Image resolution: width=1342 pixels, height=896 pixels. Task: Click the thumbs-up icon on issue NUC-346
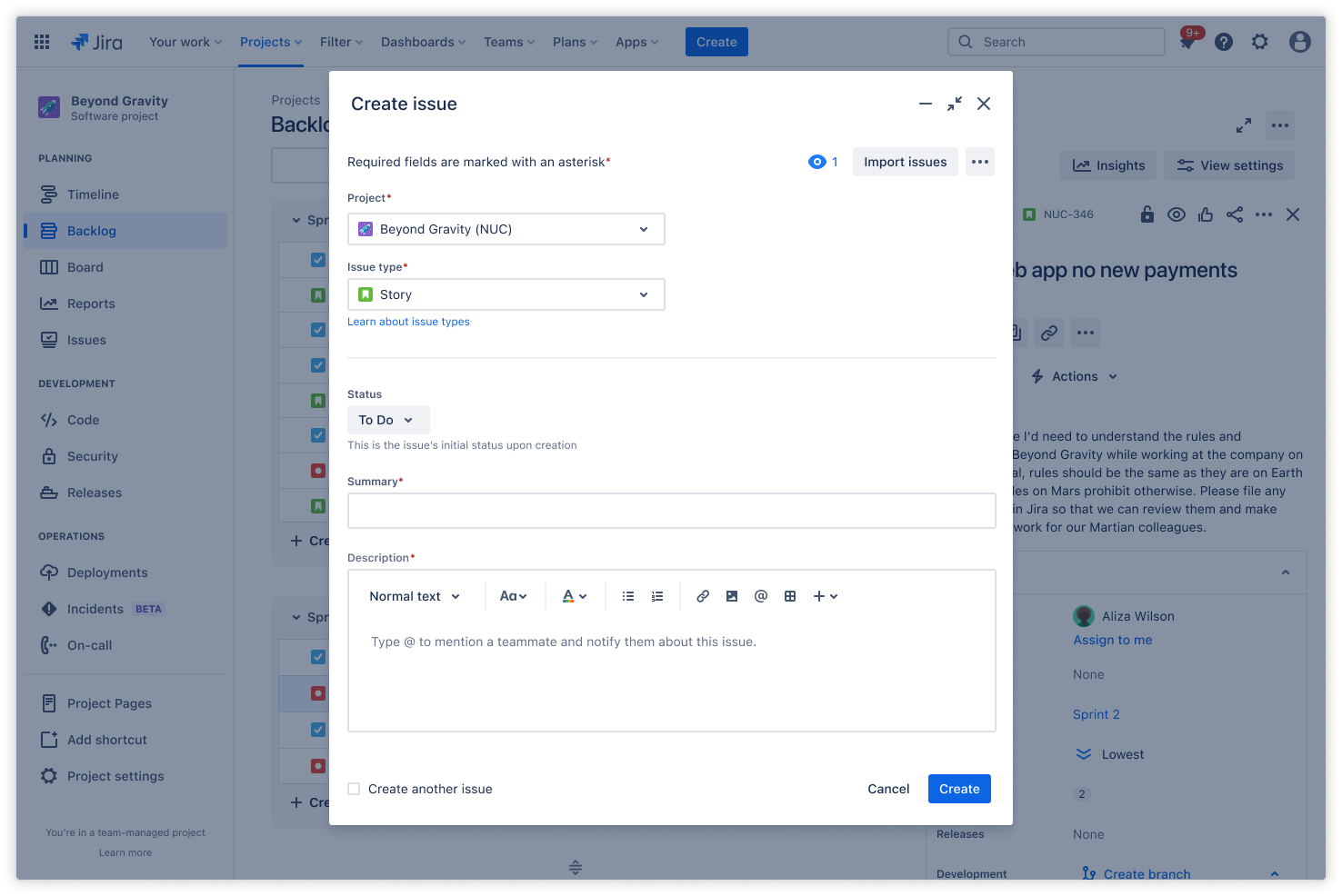[1206, 214]
